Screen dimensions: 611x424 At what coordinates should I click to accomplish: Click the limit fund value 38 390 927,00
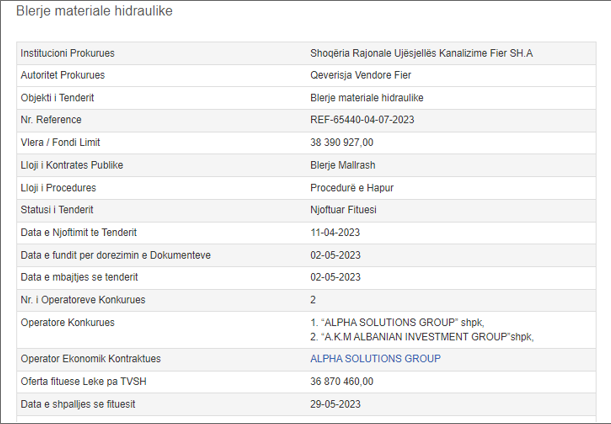coord(342,143)
